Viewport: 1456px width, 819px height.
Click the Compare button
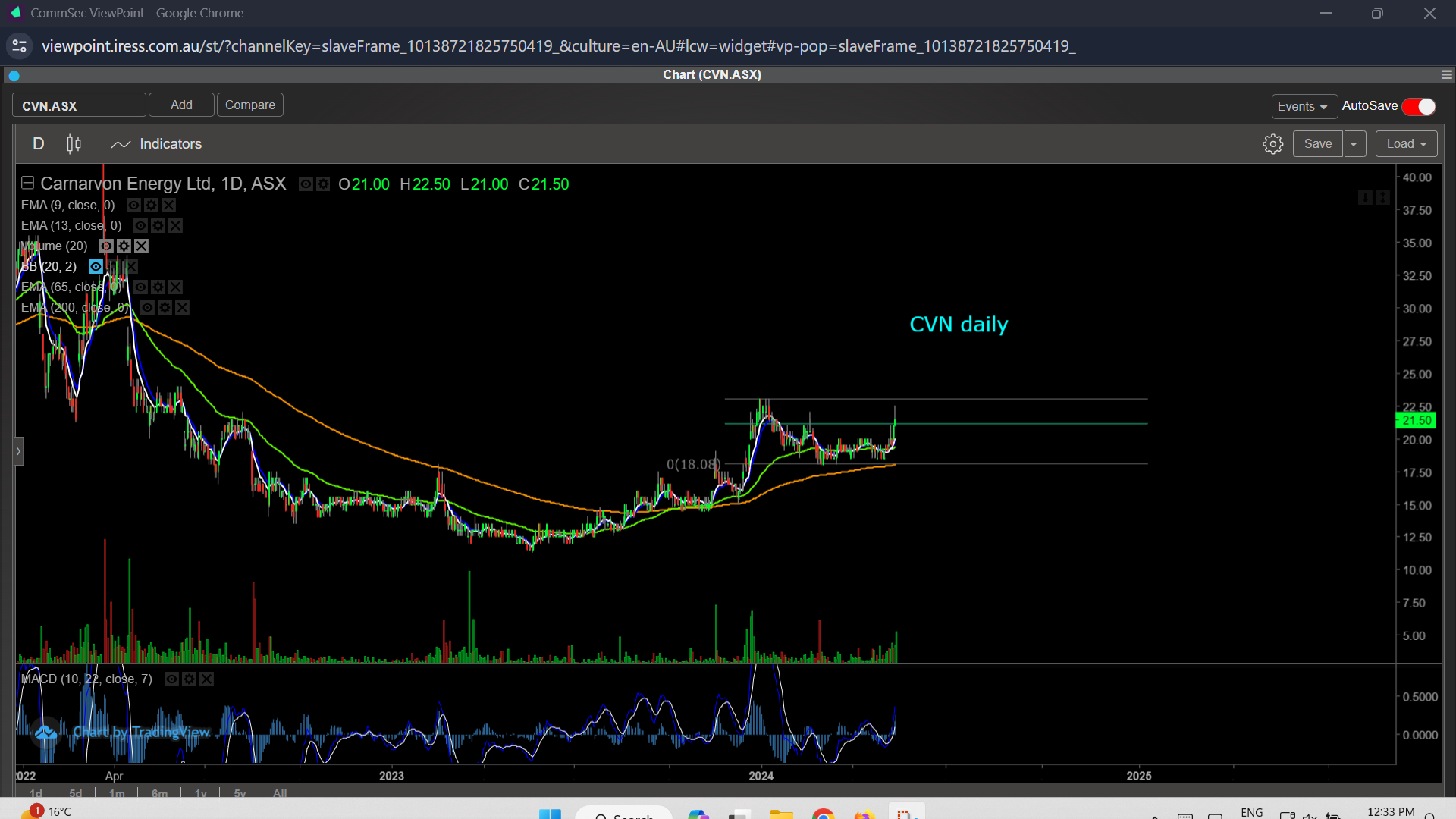click(250, 105)
